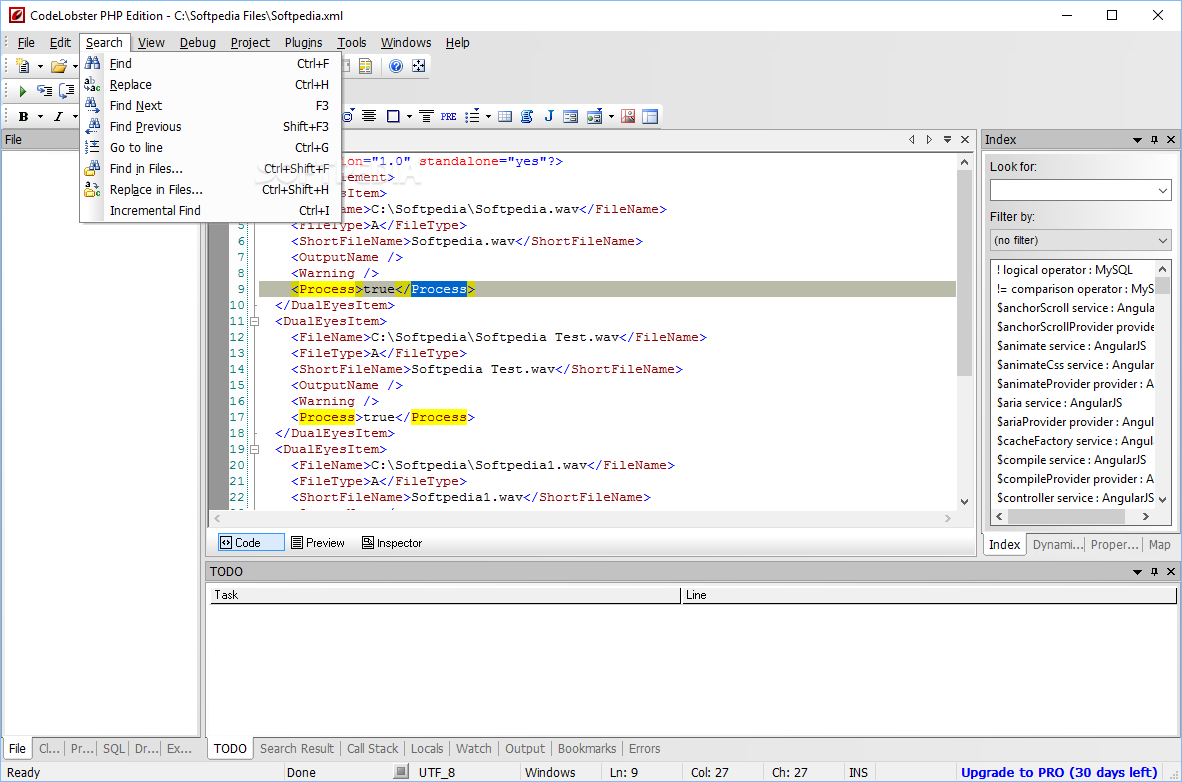Select "$animate service : AngularJS" in Index list
This screenshot has width=1182, height=782.
(x=1071, y=345)
